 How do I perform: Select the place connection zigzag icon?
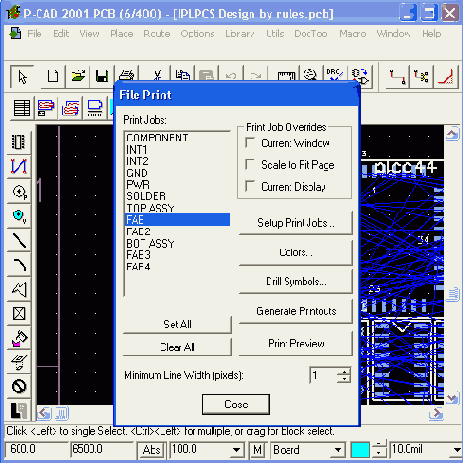tap(19, 166)
